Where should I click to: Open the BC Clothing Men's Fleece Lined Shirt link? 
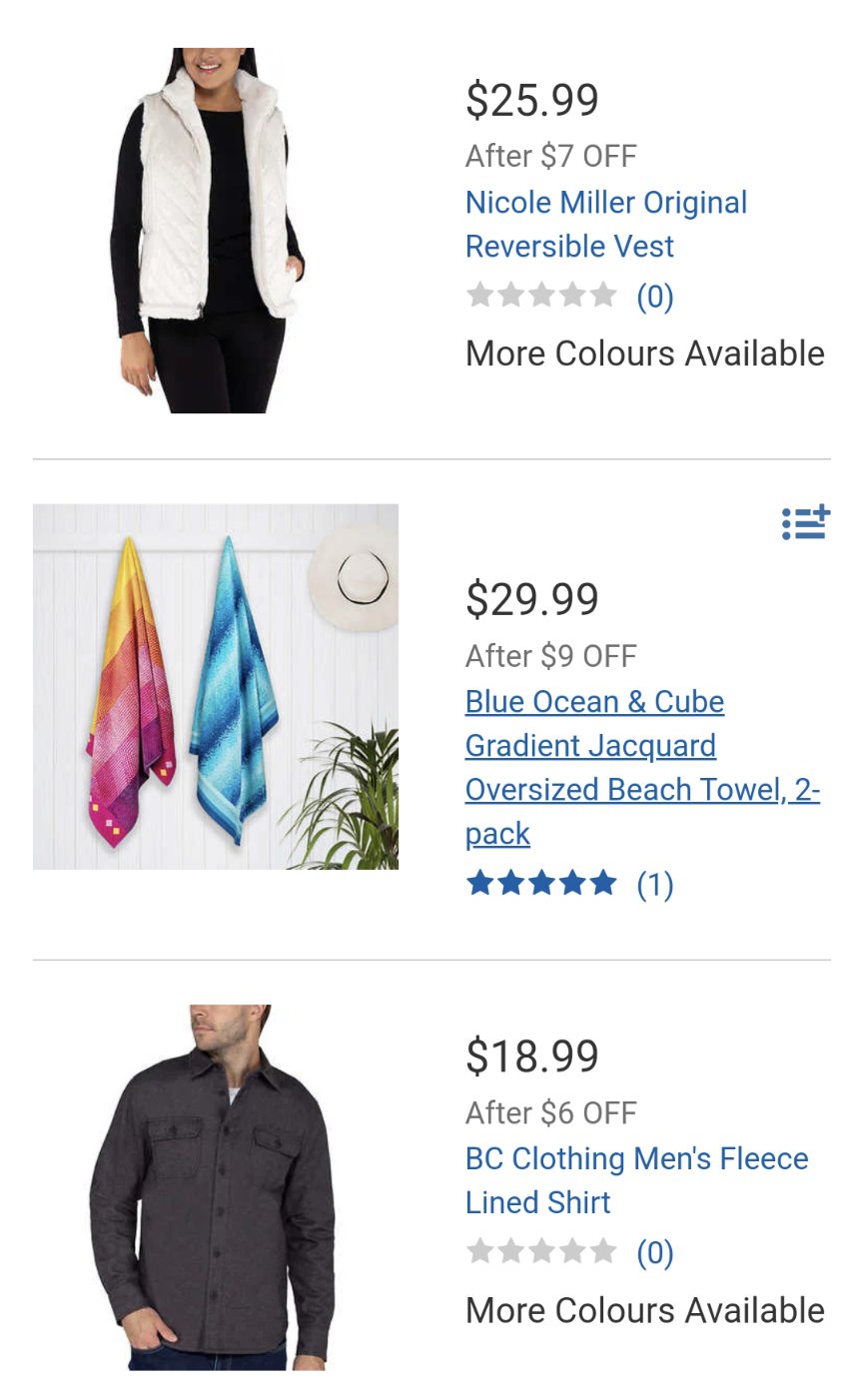(637, 1180)
